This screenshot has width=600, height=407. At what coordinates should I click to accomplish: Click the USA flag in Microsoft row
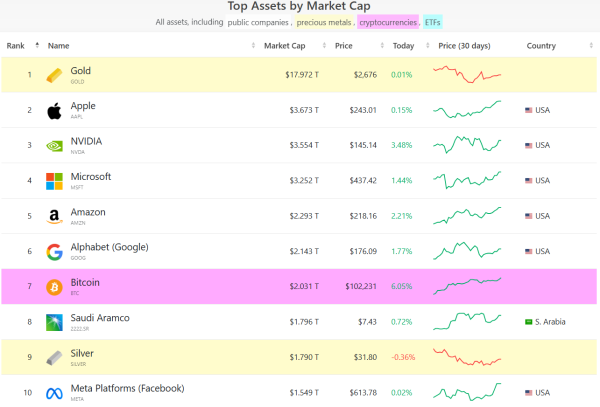tap(528, 181)
